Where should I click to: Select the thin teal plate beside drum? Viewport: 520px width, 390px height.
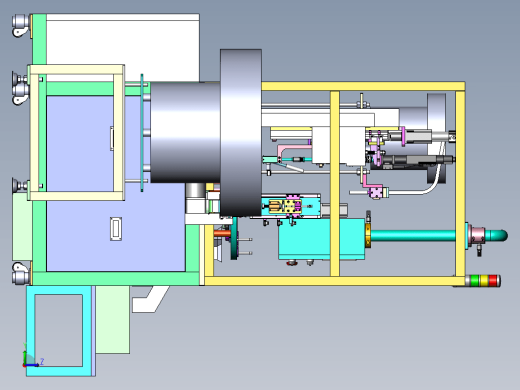coord(142,133)
